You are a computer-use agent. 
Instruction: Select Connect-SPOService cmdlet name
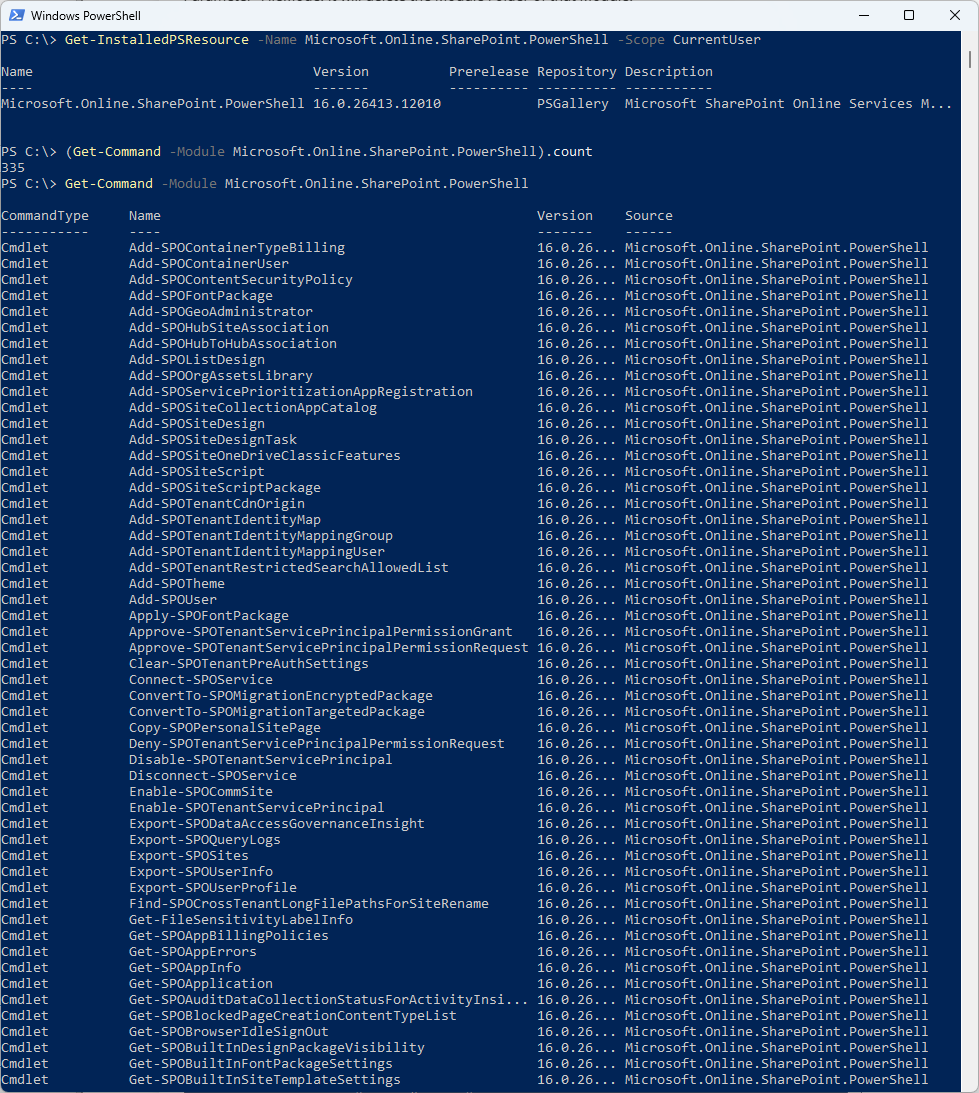(201, 680)
